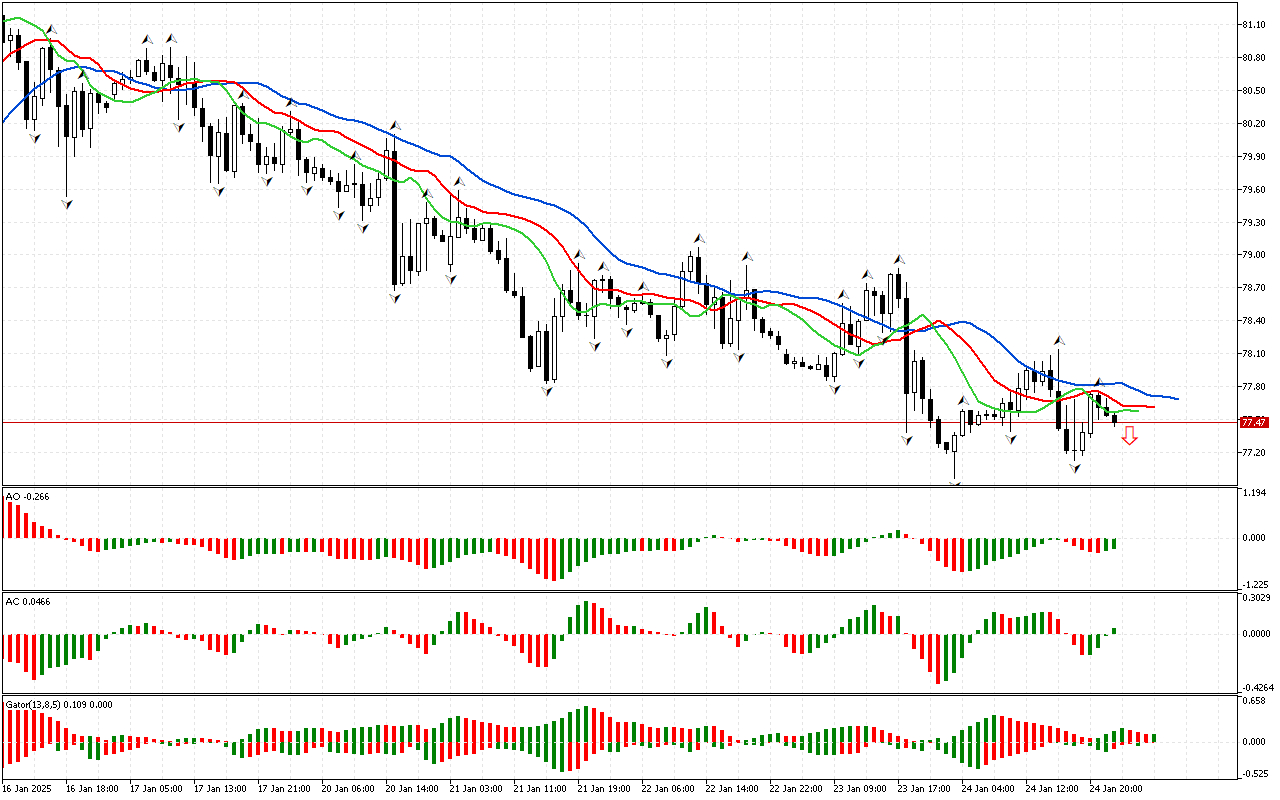Select the red 77.47 current price label
This screenshot has width=1280, height=800.
point(1254,423)
